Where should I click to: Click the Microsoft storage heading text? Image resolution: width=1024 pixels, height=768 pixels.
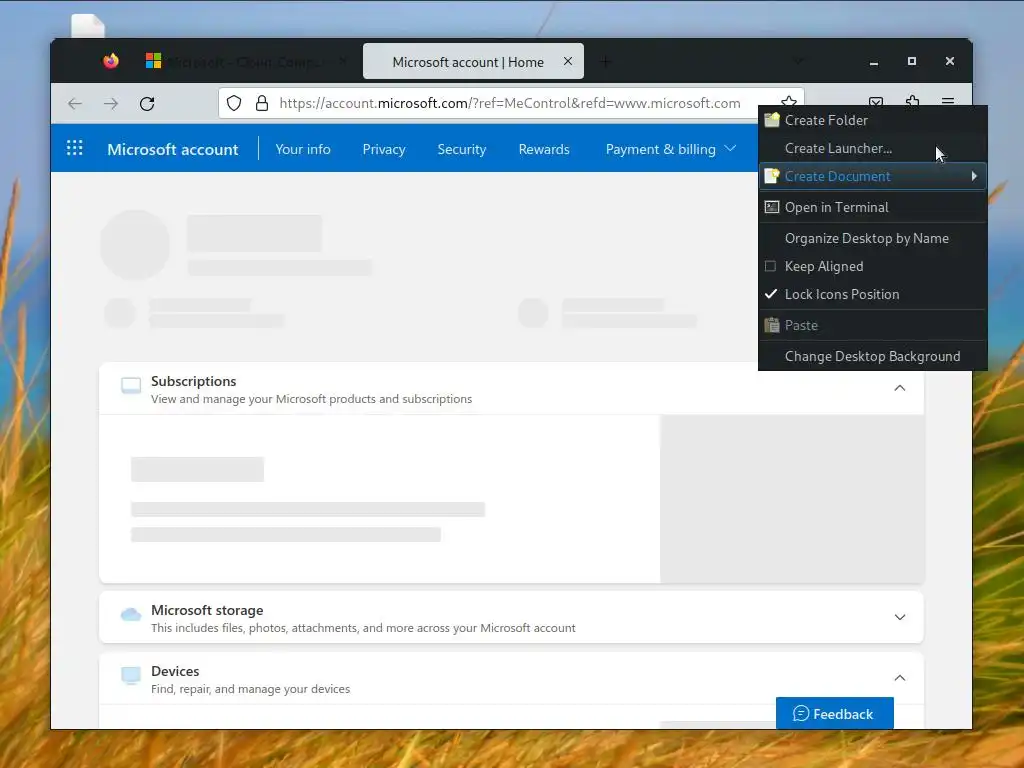pyautogui.click(x=207, y=610)
